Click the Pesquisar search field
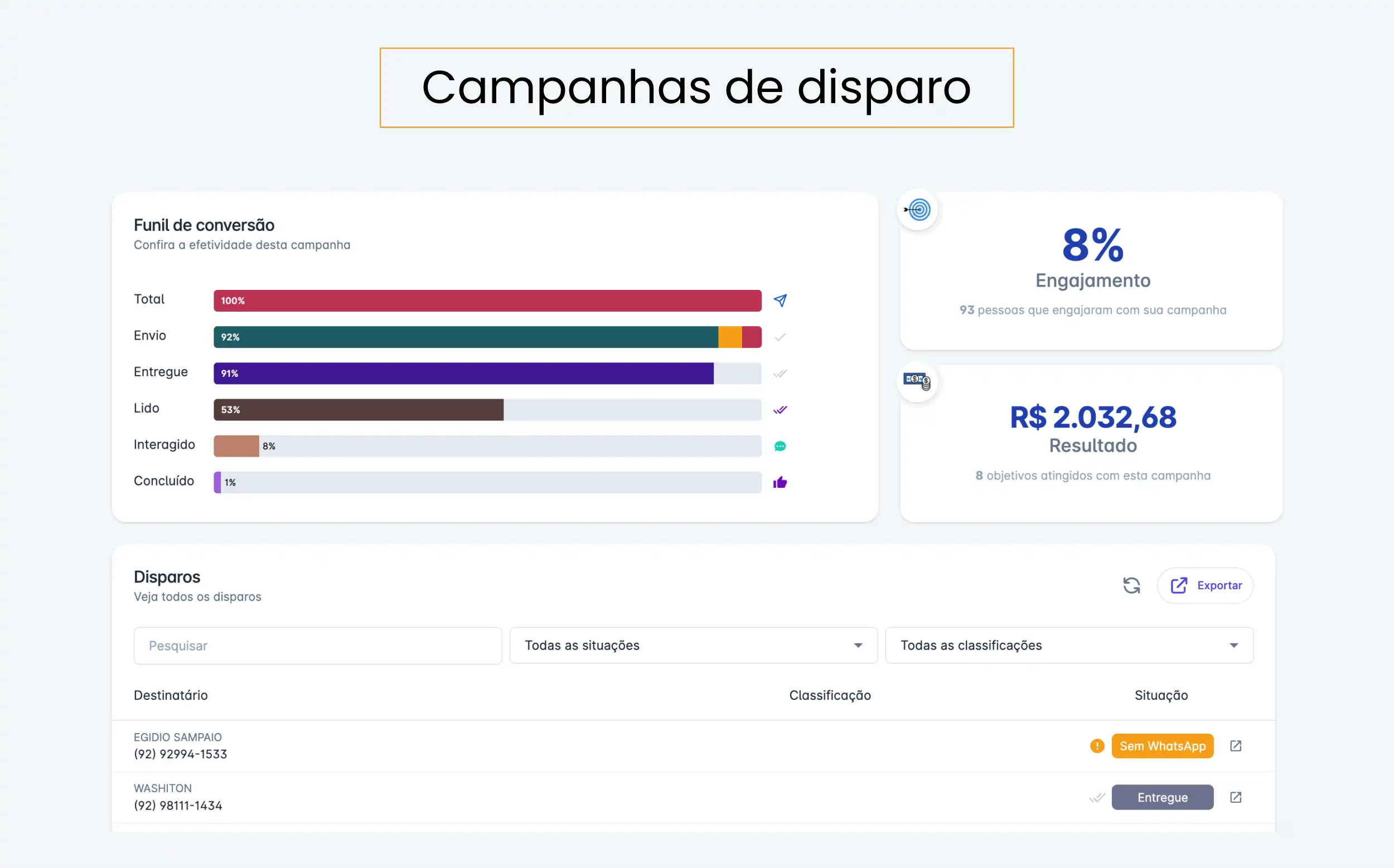This screenshot has height=868, width=1394. point(317,645)
